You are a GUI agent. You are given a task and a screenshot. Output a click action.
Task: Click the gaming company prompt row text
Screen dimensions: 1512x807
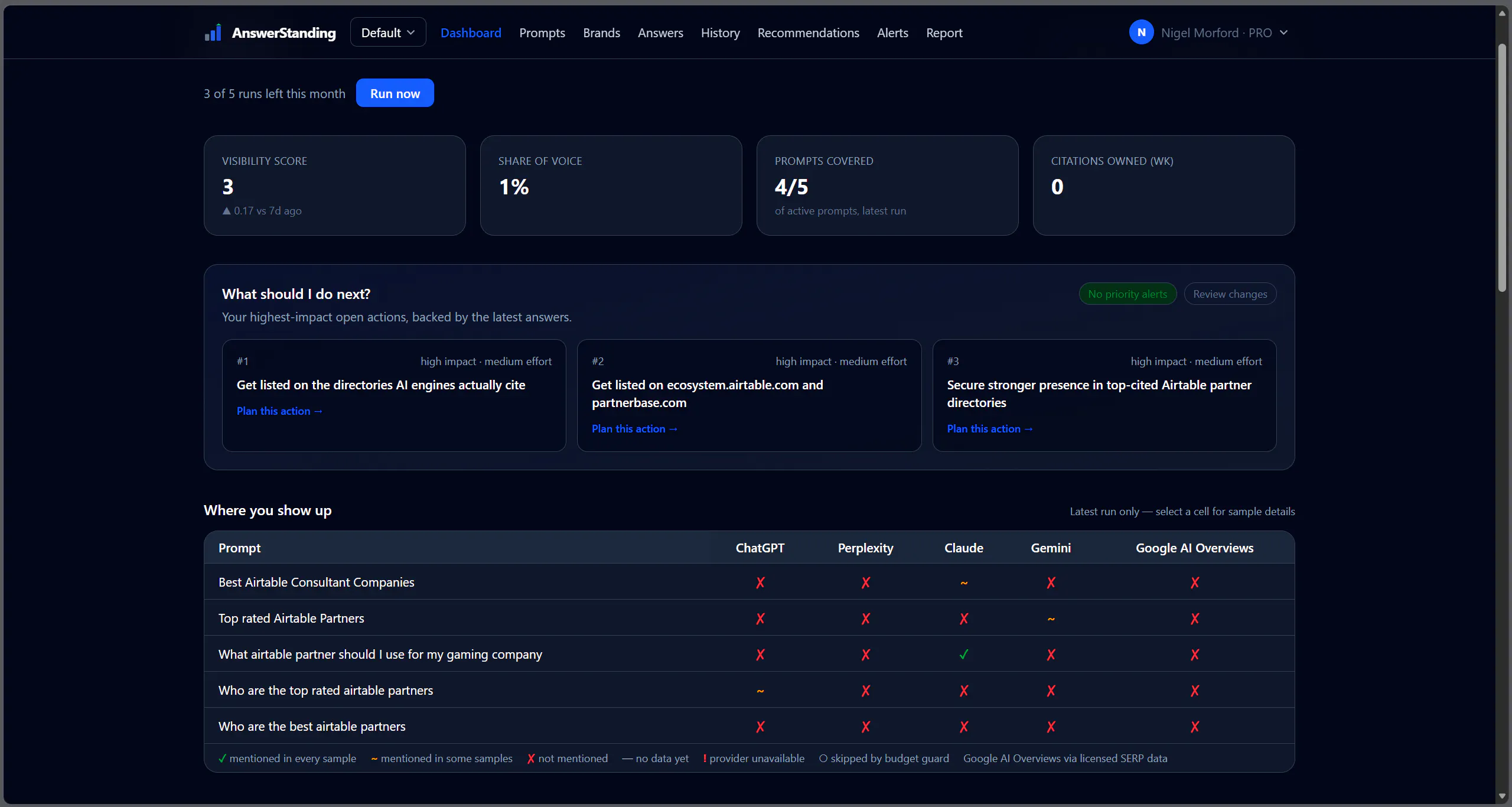pyautogui.click(x=380, y=655)
